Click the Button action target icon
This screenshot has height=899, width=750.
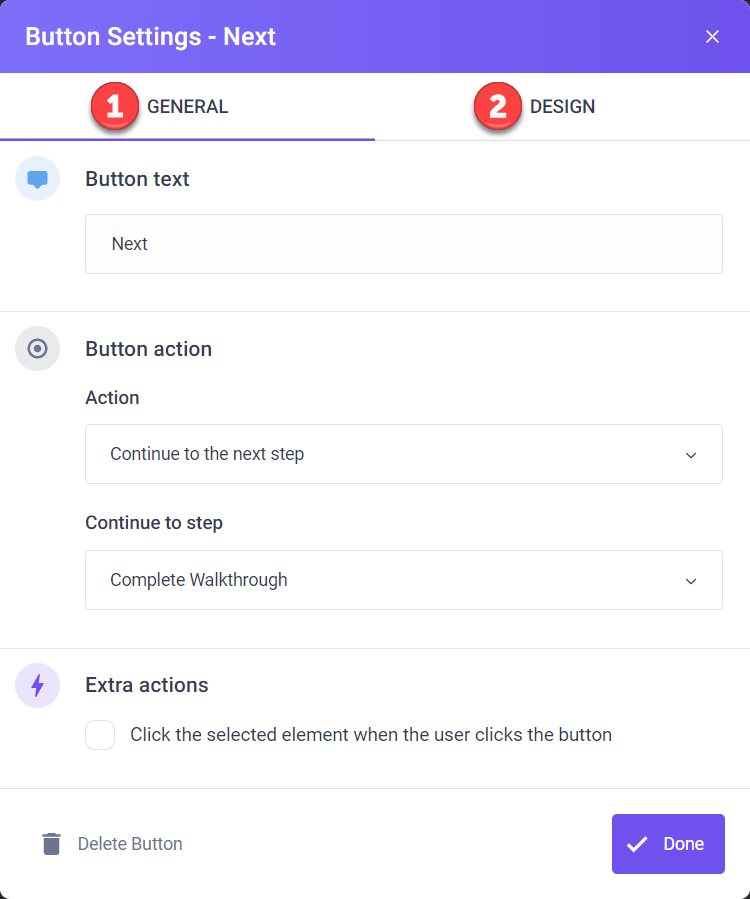pos(37,349)
